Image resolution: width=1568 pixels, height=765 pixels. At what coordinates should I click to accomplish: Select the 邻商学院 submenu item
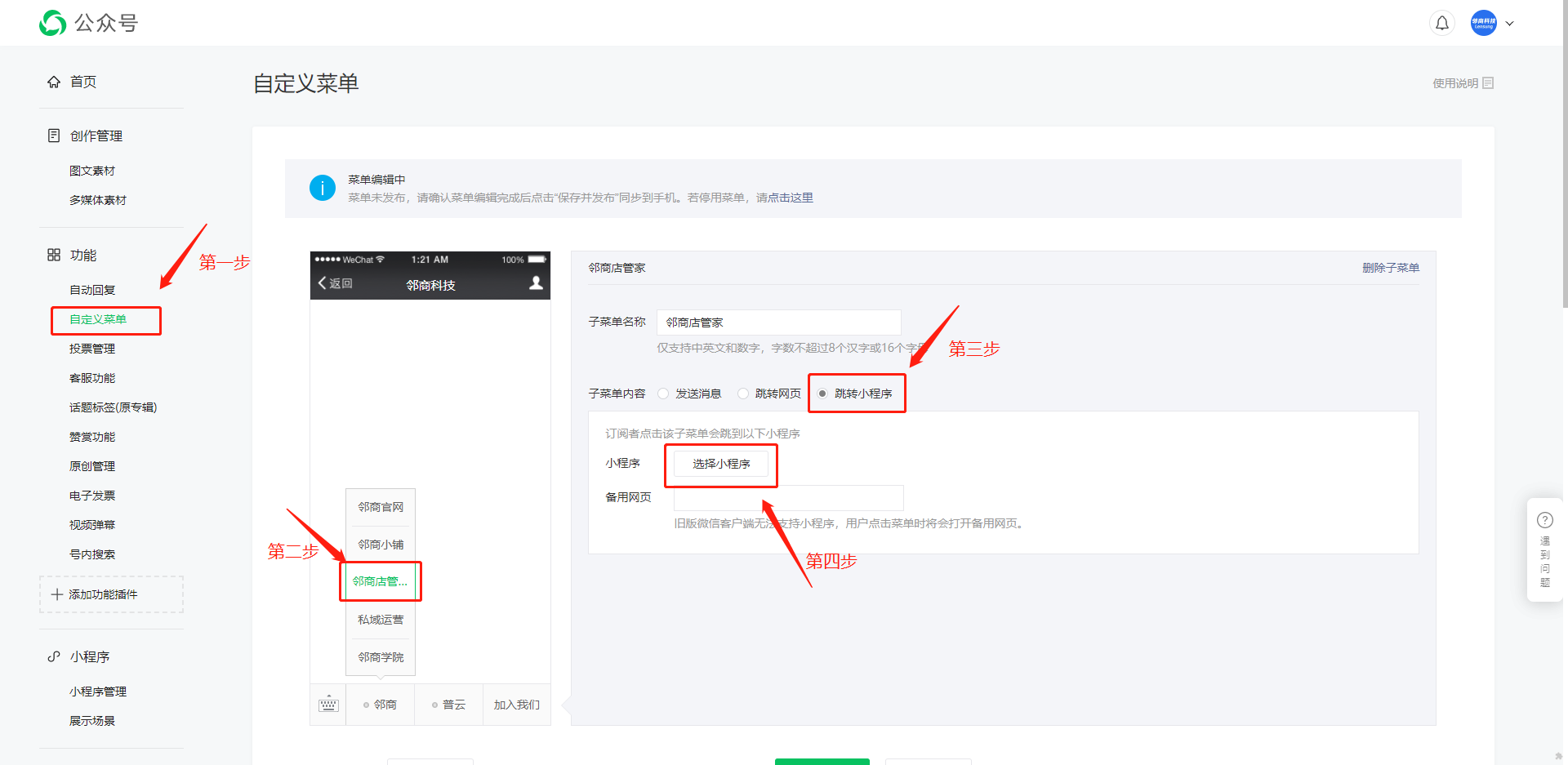pyautogui.click(x=381, y=657)
